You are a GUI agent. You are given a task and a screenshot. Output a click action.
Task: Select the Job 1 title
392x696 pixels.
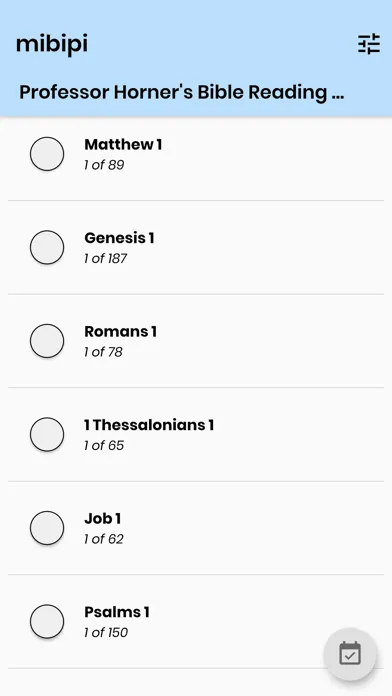coord(103,519)
